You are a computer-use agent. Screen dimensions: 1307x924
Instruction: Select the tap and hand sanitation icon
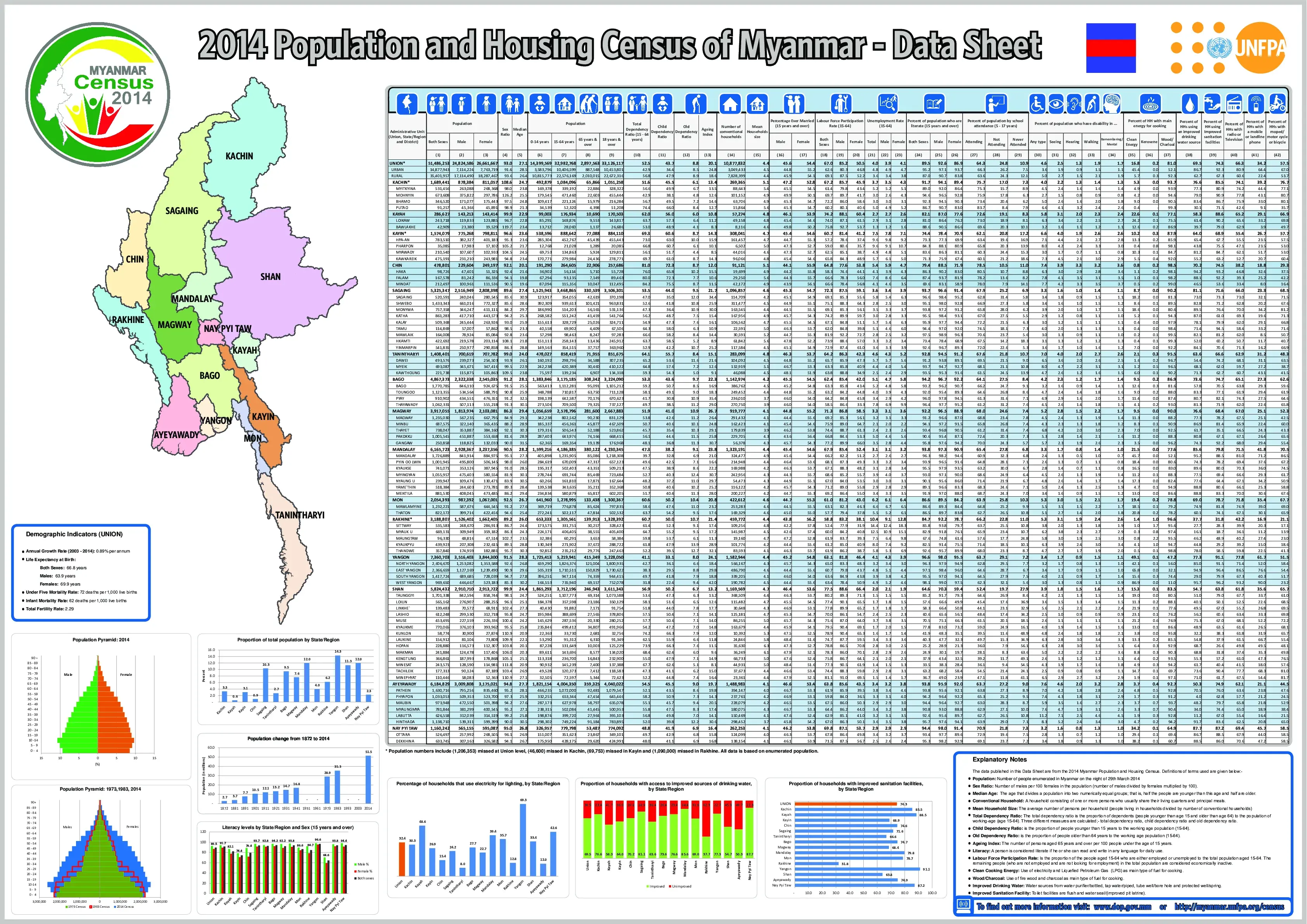click(x=1212, y=104)
